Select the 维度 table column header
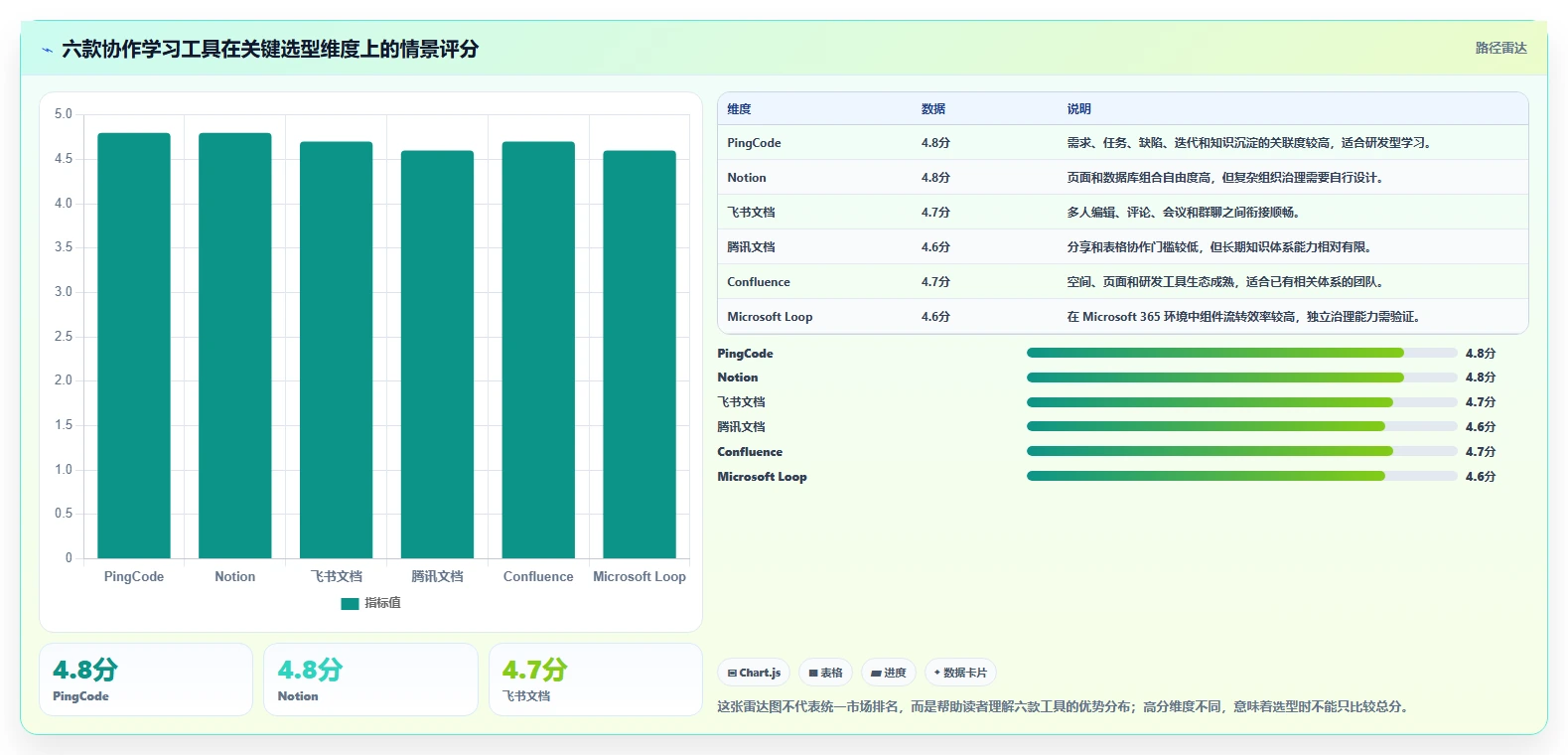 coord(739,109)
